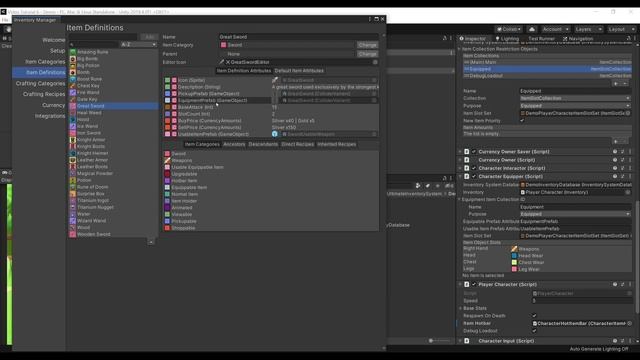Open Currency in Inventory Manager sidebar
640x360 pixels.
(53, 105)
